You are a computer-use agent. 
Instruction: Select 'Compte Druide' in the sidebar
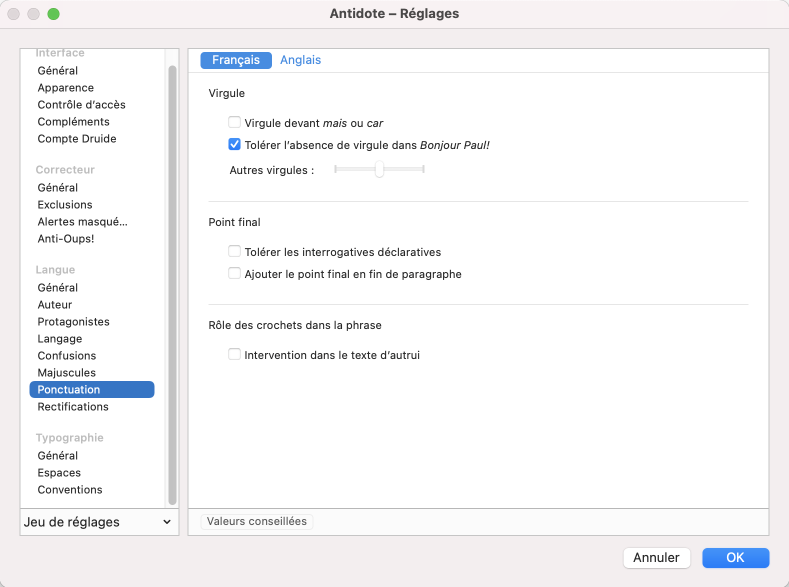(x=77, y=139)
